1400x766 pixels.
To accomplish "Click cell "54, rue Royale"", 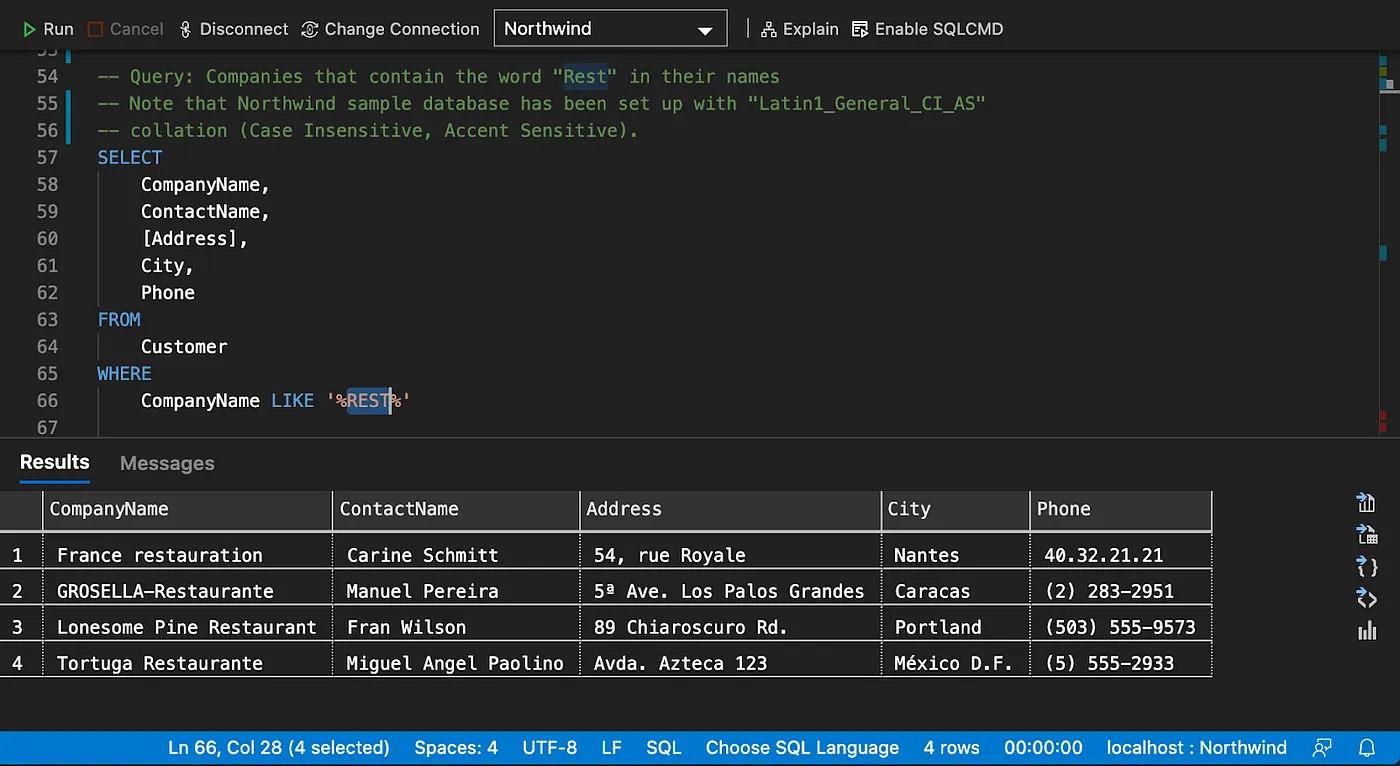I will 730,555.
